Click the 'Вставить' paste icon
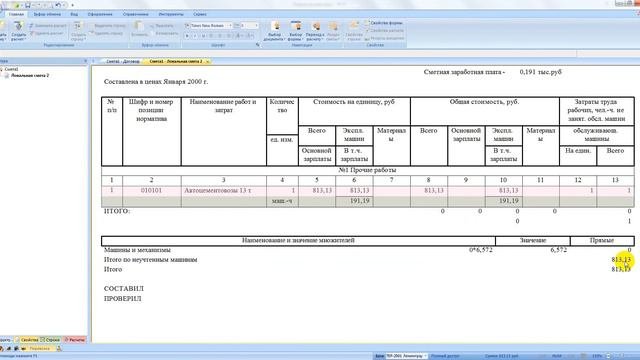 (139, 30)
